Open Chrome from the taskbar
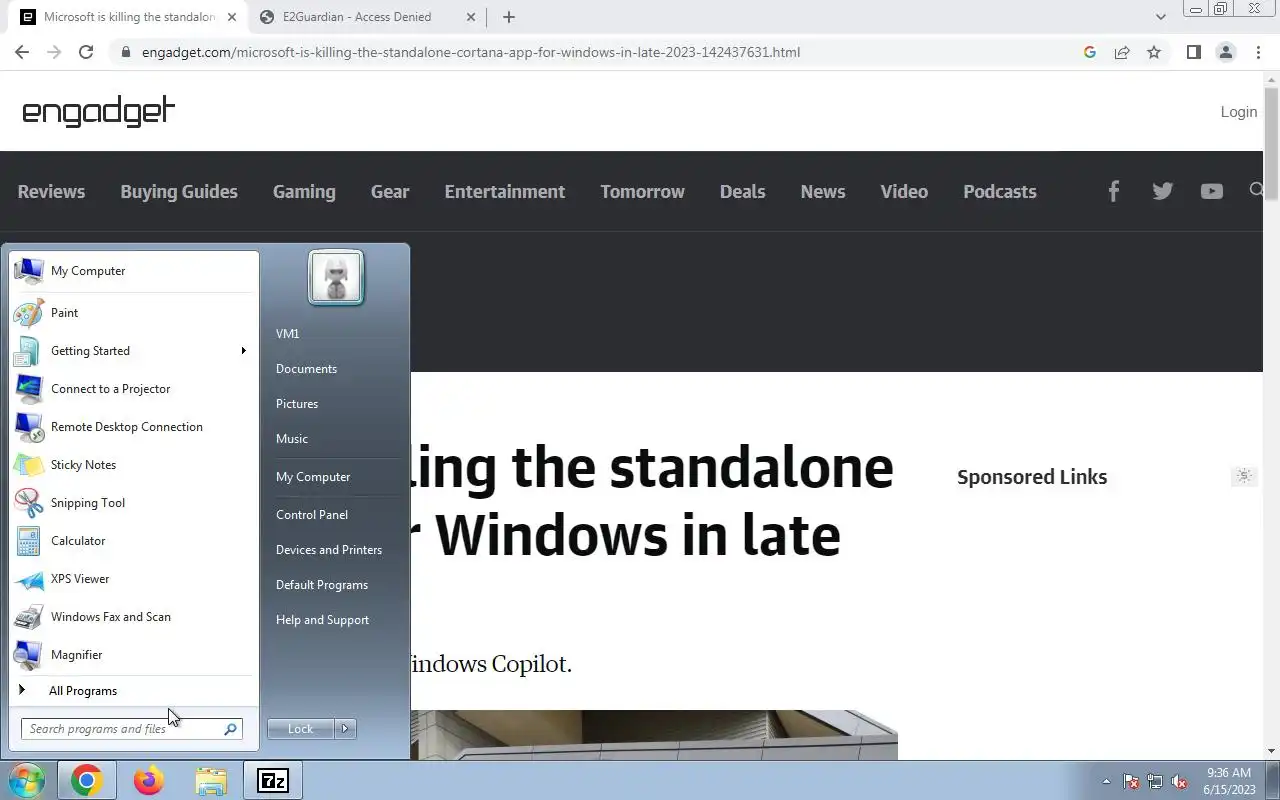Image resolution: width=1280 pixels, height=800 pixels. [x=87, y=780]
